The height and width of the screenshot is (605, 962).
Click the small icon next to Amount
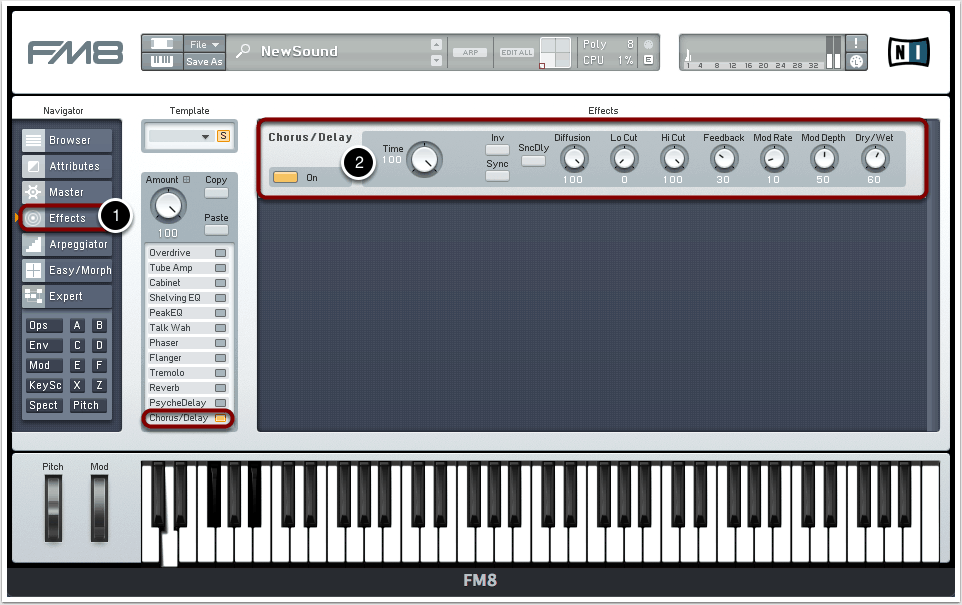[187, 180]
